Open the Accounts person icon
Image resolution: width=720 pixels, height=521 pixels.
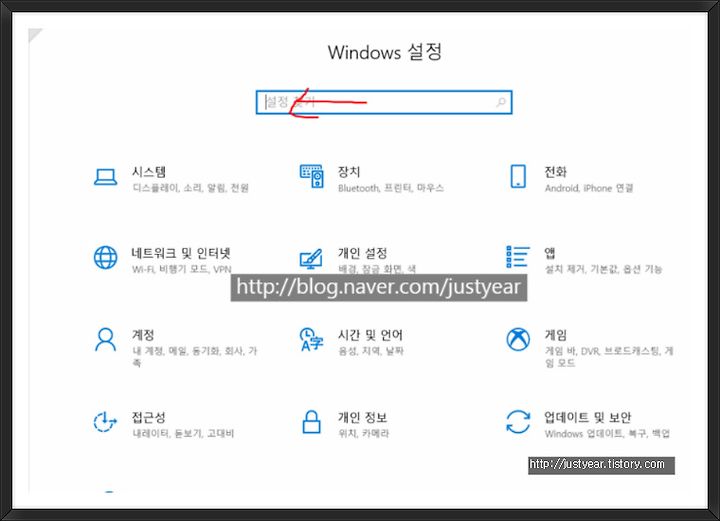click(x=105, y=339)
